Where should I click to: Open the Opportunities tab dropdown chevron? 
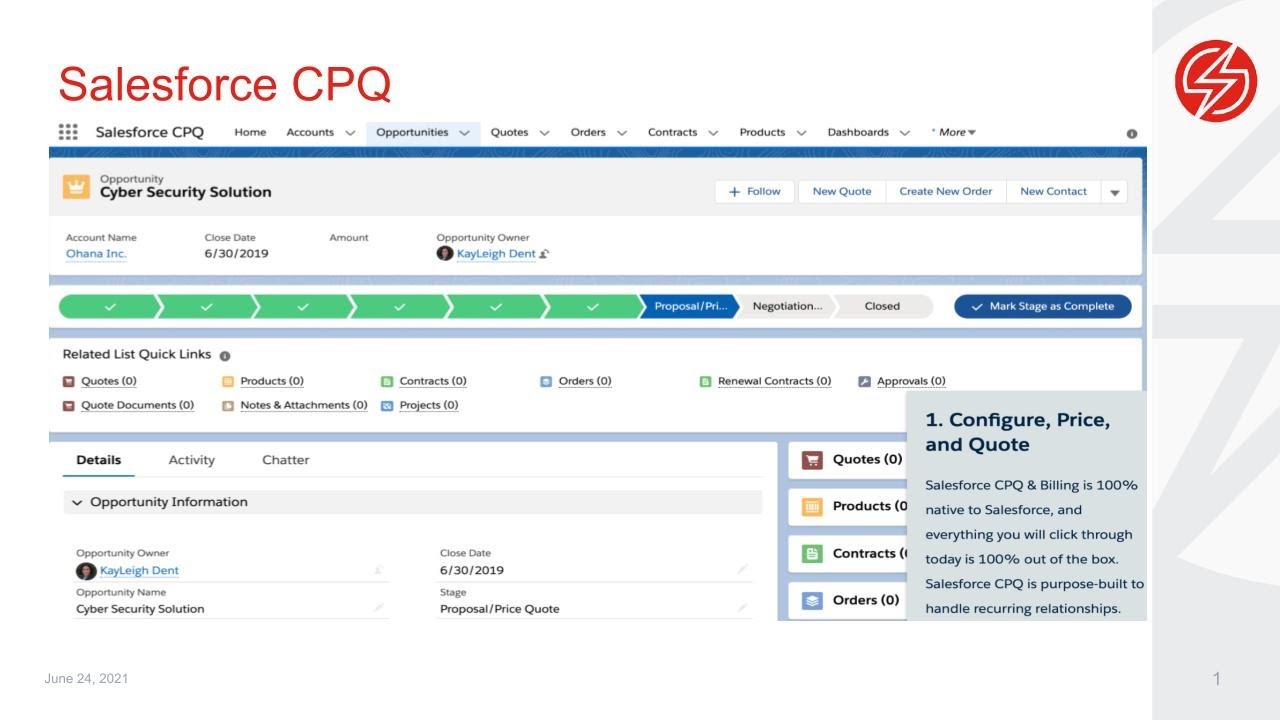pos(465,133)
